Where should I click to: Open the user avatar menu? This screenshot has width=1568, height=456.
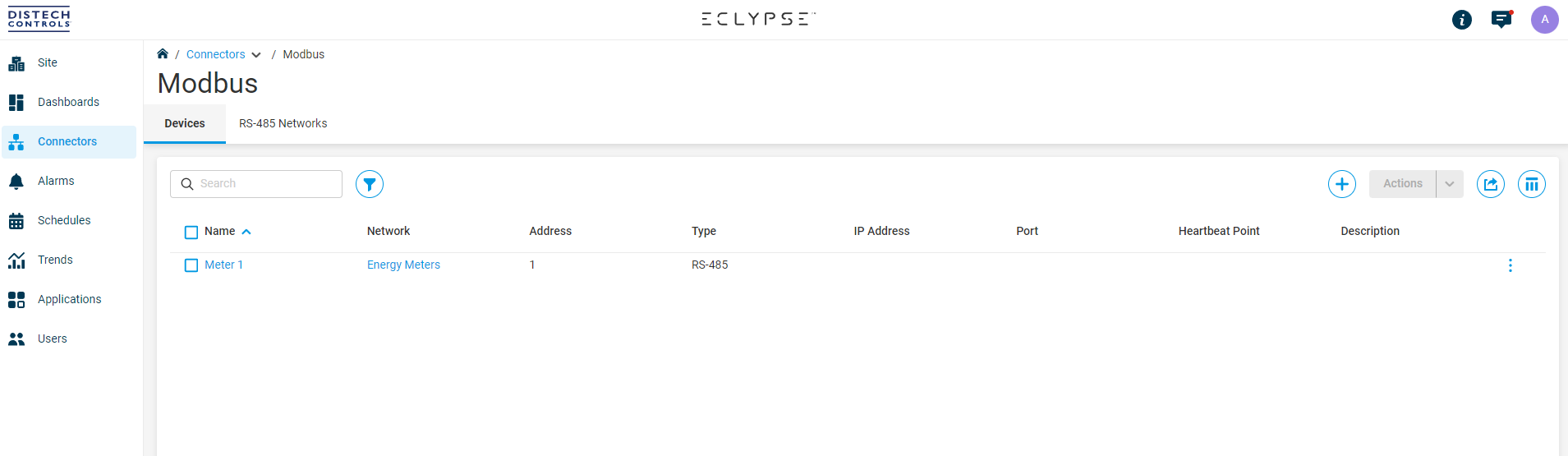click(1544, 20)
